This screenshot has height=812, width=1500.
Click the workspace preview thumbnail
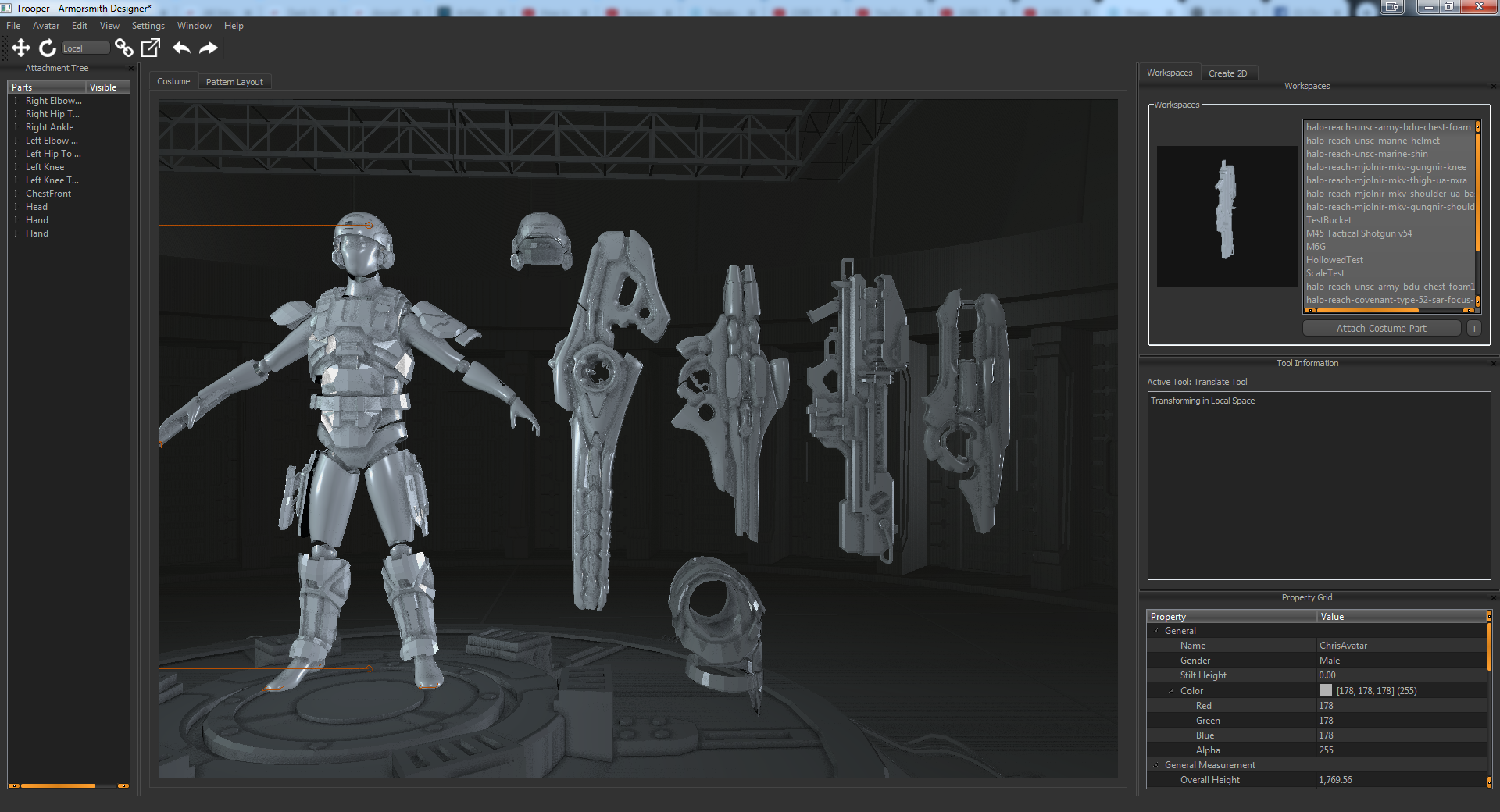(1227, 215)
